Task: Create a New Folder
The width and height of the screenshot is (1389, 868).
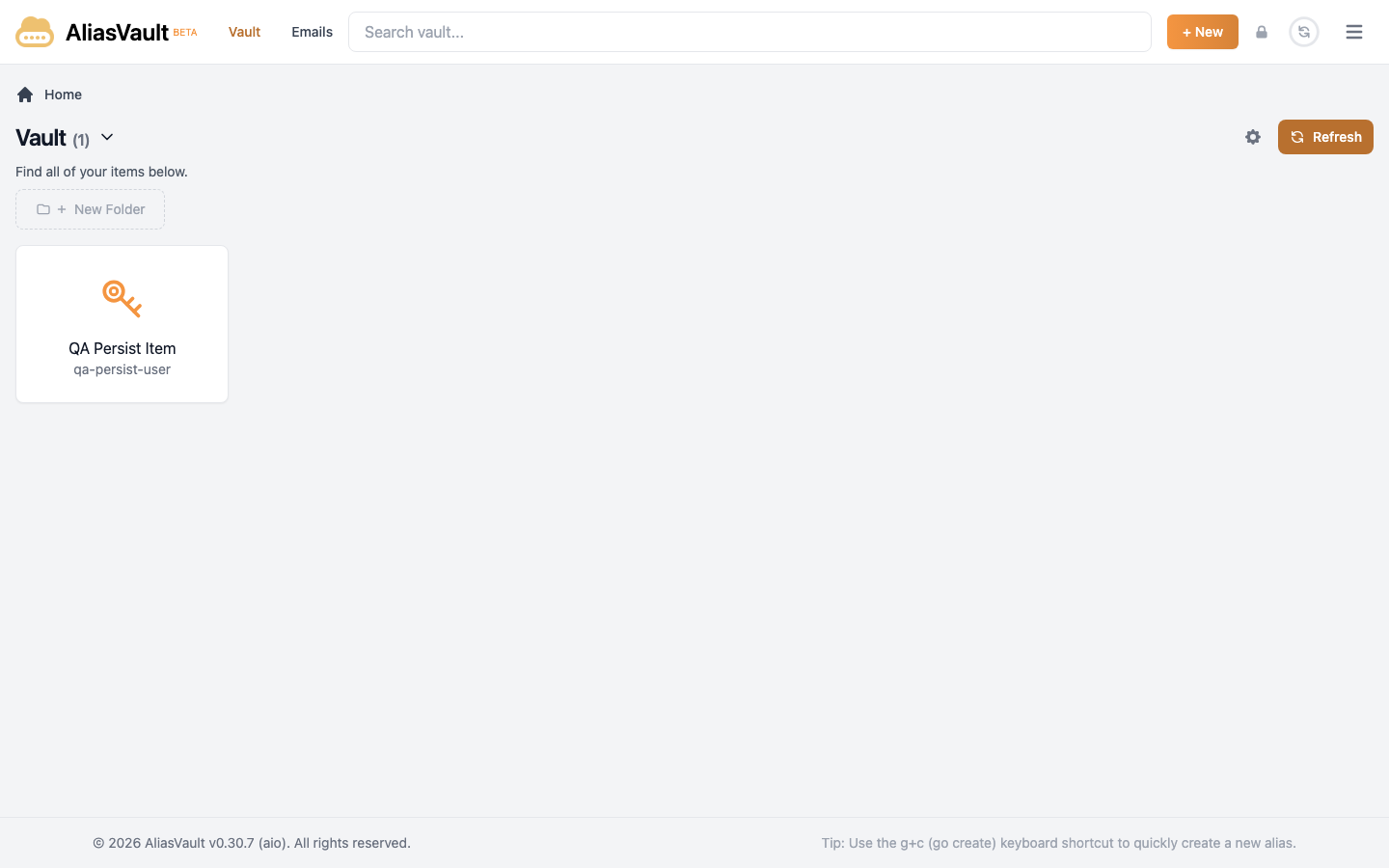Action: coord(90,209)
